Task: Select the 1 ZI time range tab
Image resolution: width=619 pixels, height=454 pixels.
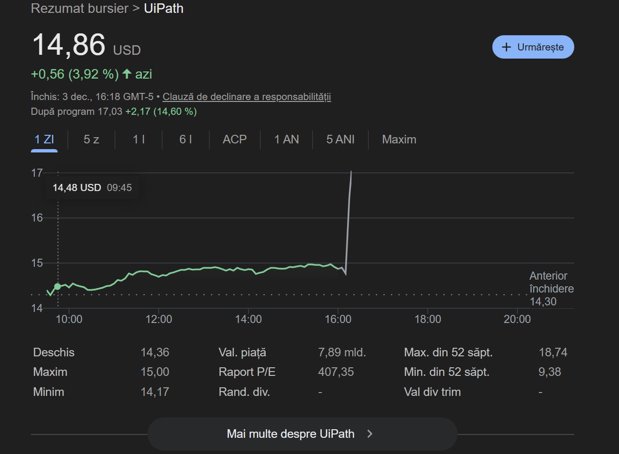Action: pos(44,140)
